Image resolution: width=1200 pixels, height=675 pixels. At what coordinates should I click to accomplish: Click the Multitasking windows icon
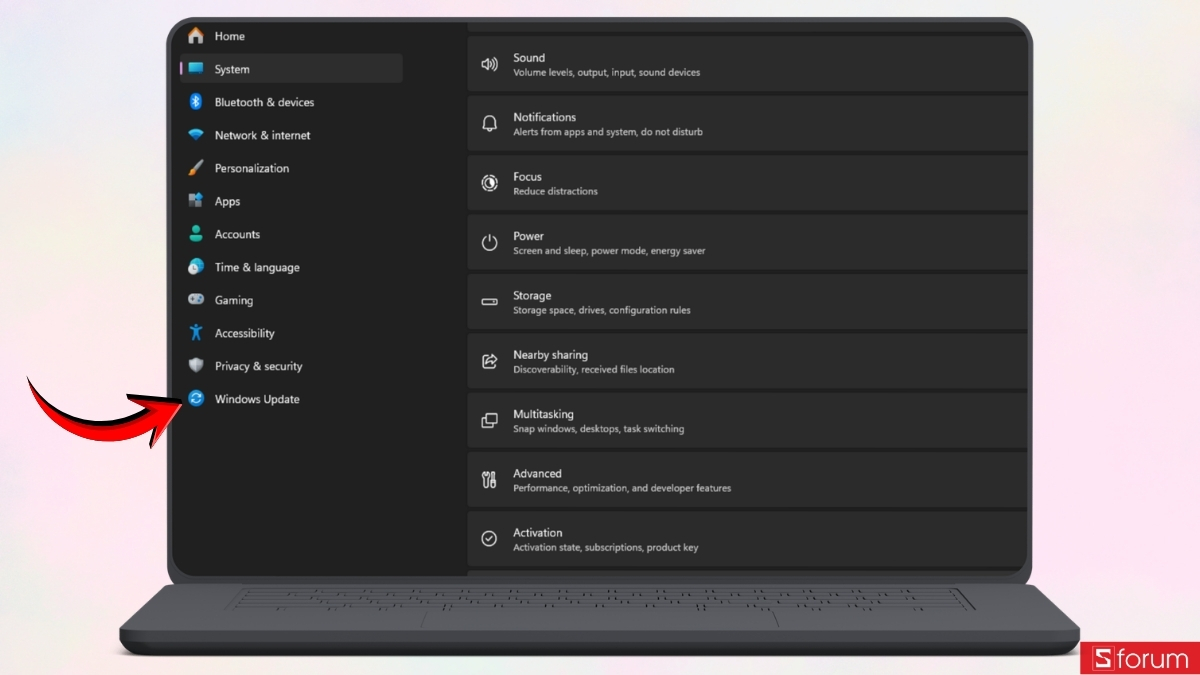[489, 421]
